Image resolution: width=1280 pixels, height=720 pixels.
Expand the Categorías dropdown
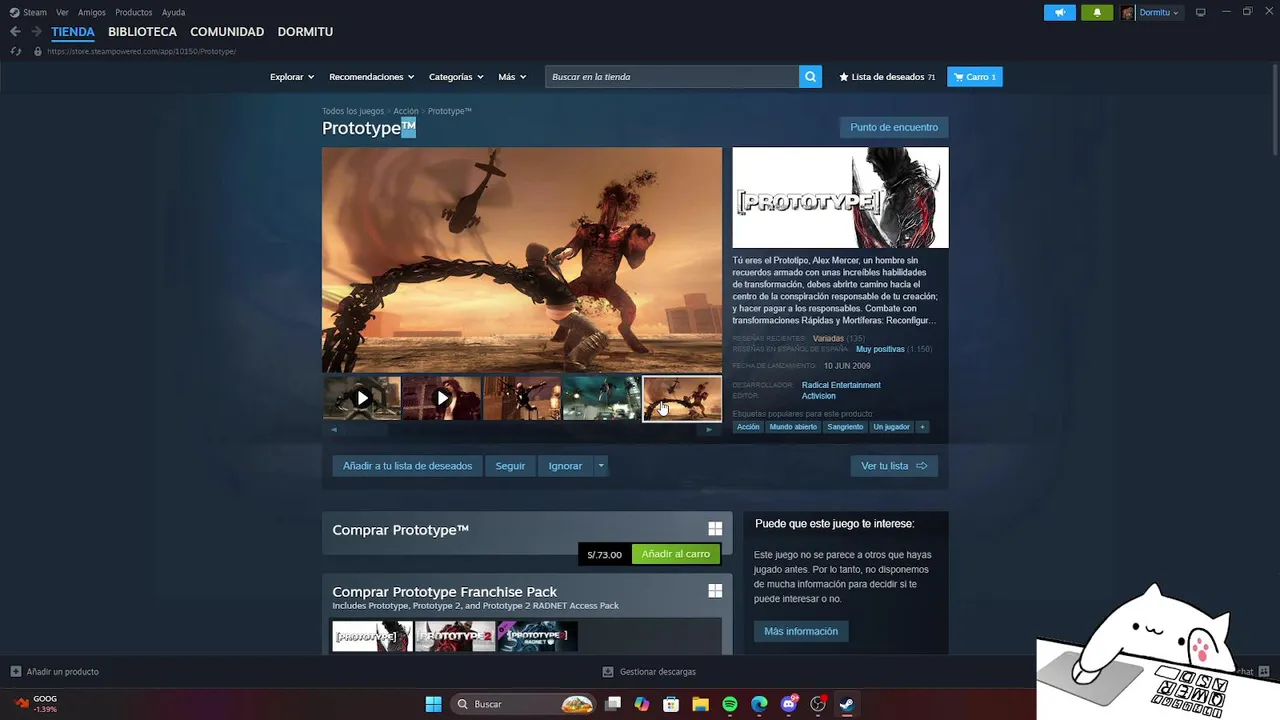pyautogui.click(x=456, y=77)
